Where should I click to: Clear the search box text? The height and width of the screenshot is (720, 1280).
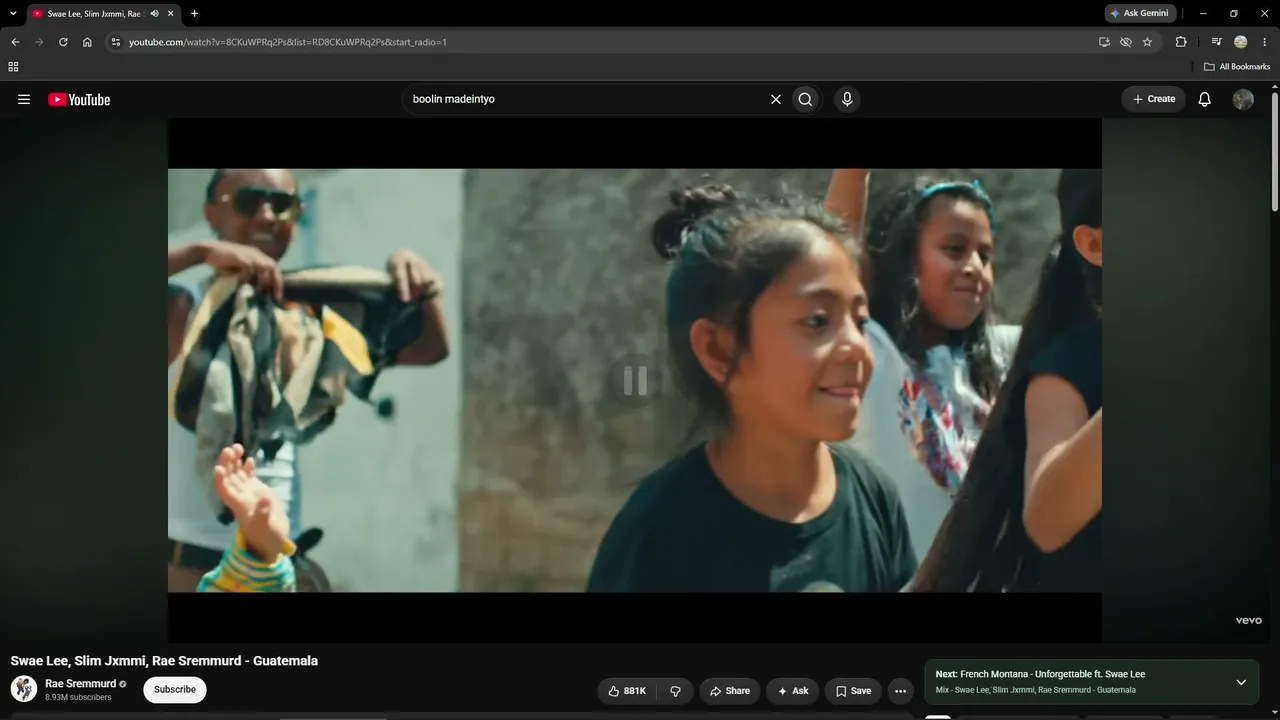point(775,99)
